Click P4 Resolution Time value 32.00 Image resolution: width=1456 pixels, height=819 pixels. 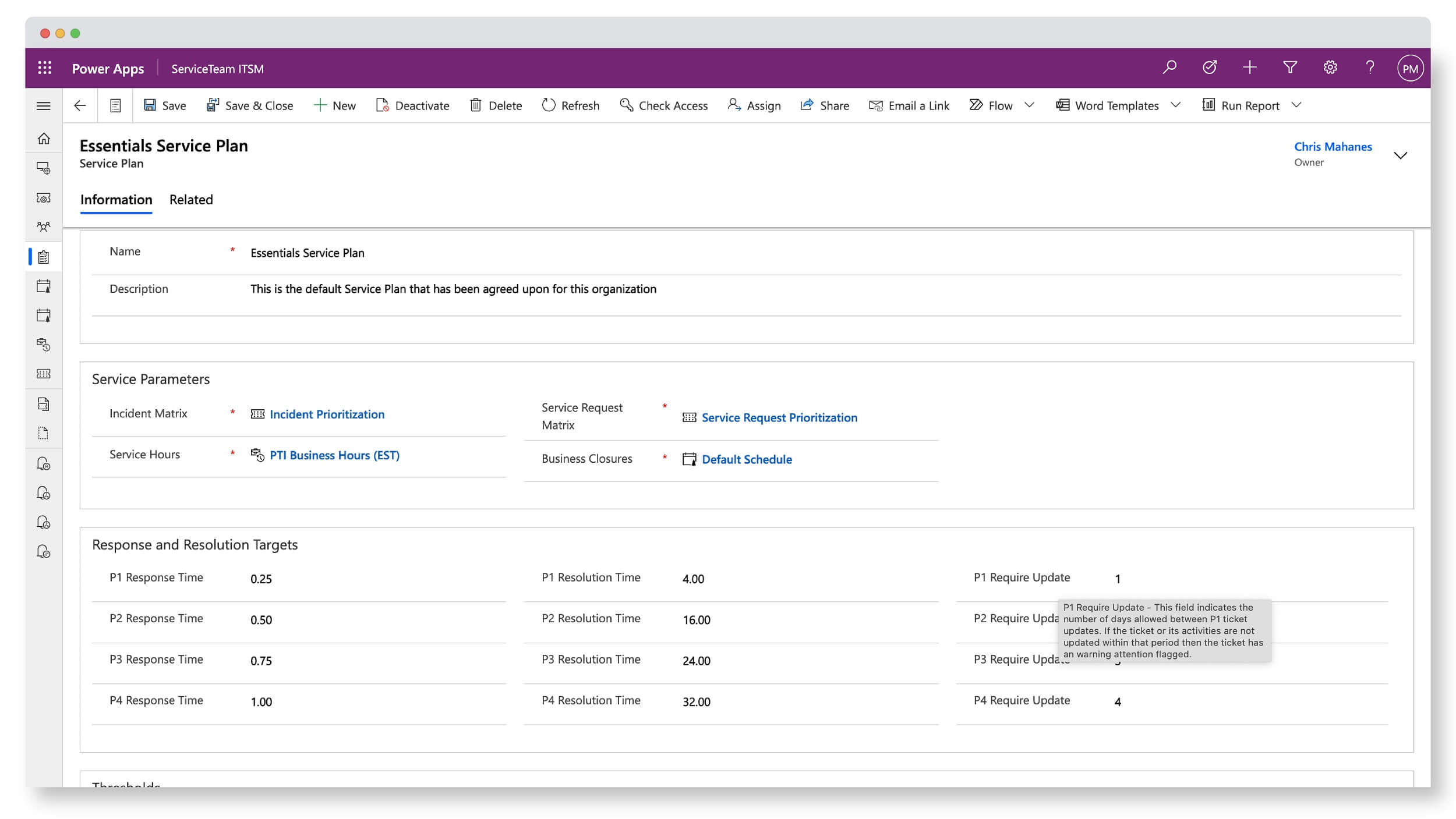[697, 702]
